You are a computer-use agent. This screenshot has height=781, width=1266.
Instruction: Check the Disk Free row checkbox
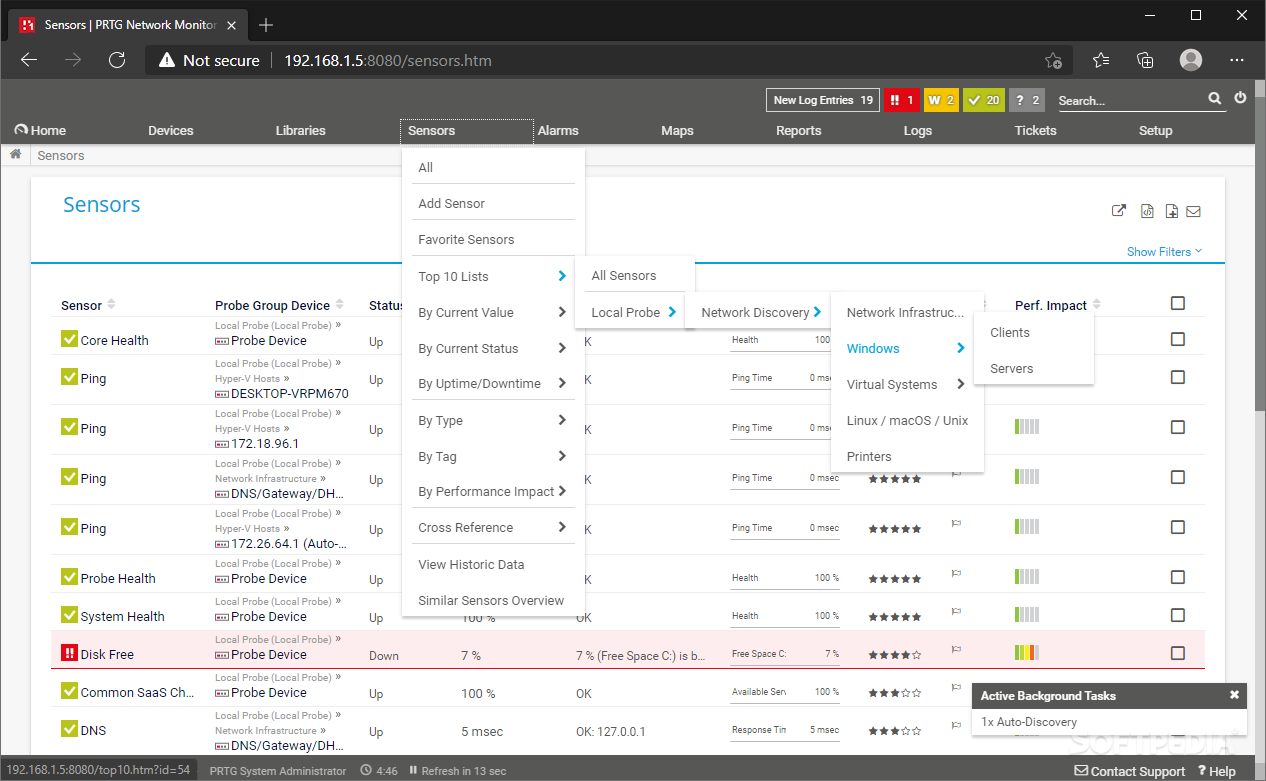pyautogui.click(x=1178, y=653)
